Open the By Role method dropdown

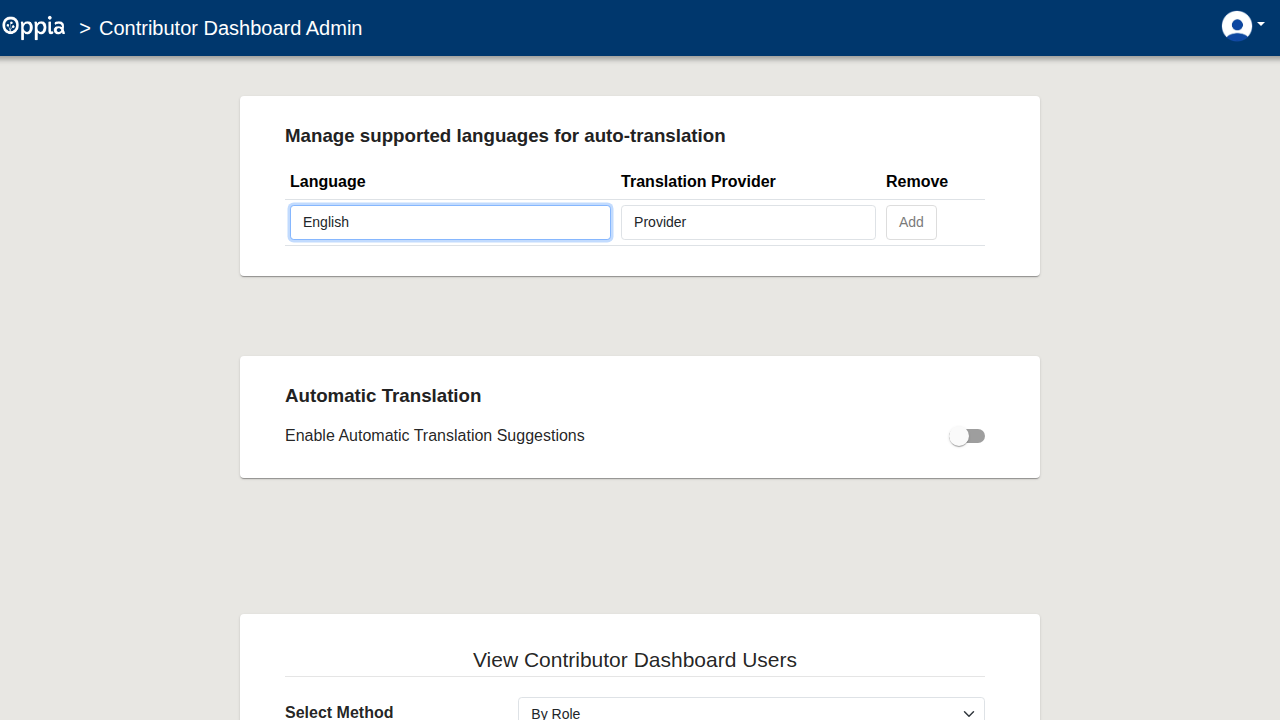pos(751,709)
